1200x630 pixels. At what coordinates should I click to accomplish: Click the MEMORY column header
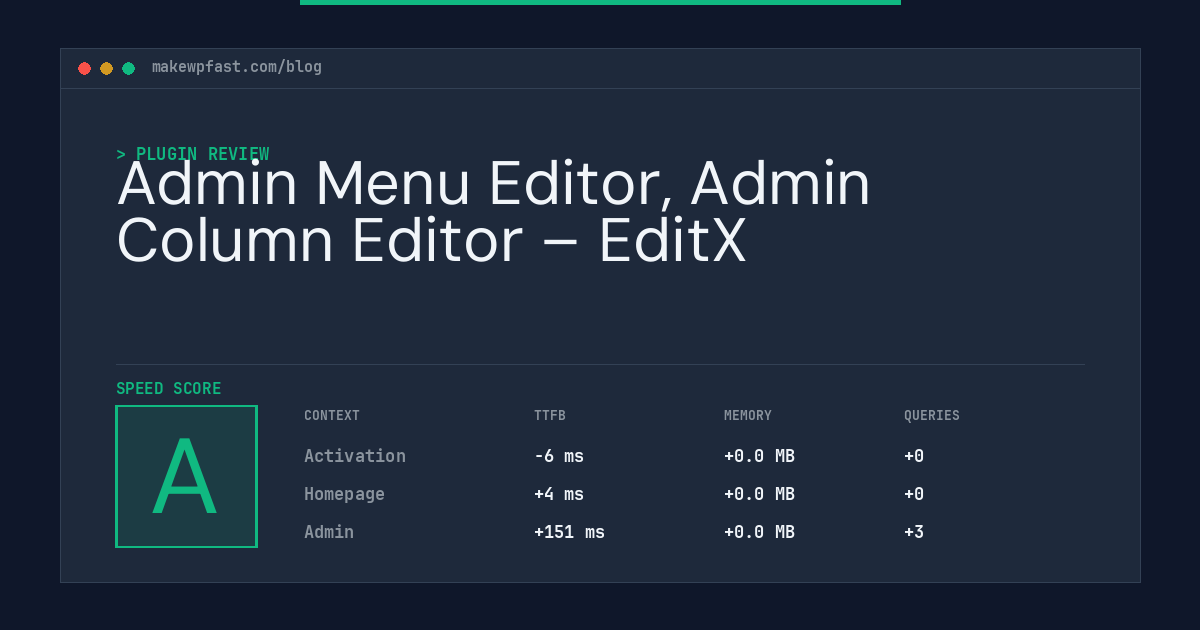748,416
